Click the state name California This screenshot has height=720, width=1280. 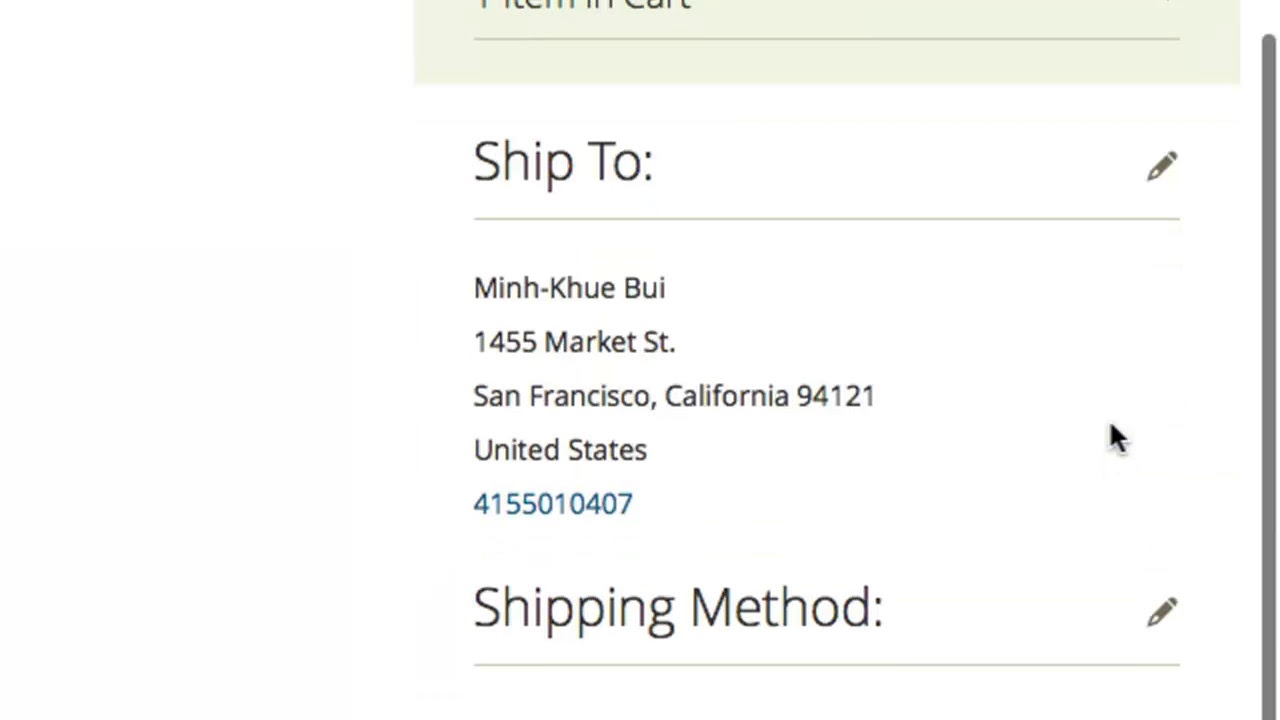[x=727, y=396]
